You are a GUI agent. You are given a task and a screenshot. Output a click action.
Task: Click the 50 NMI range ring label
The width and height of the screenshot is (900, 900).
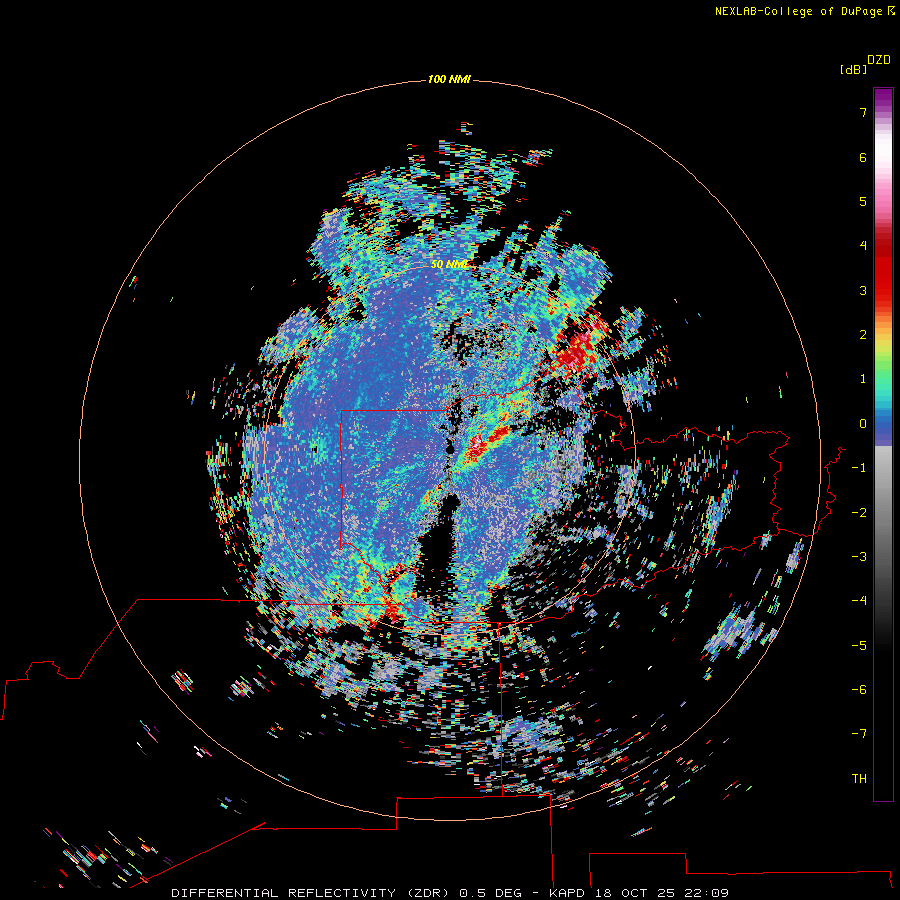(449, 264)
